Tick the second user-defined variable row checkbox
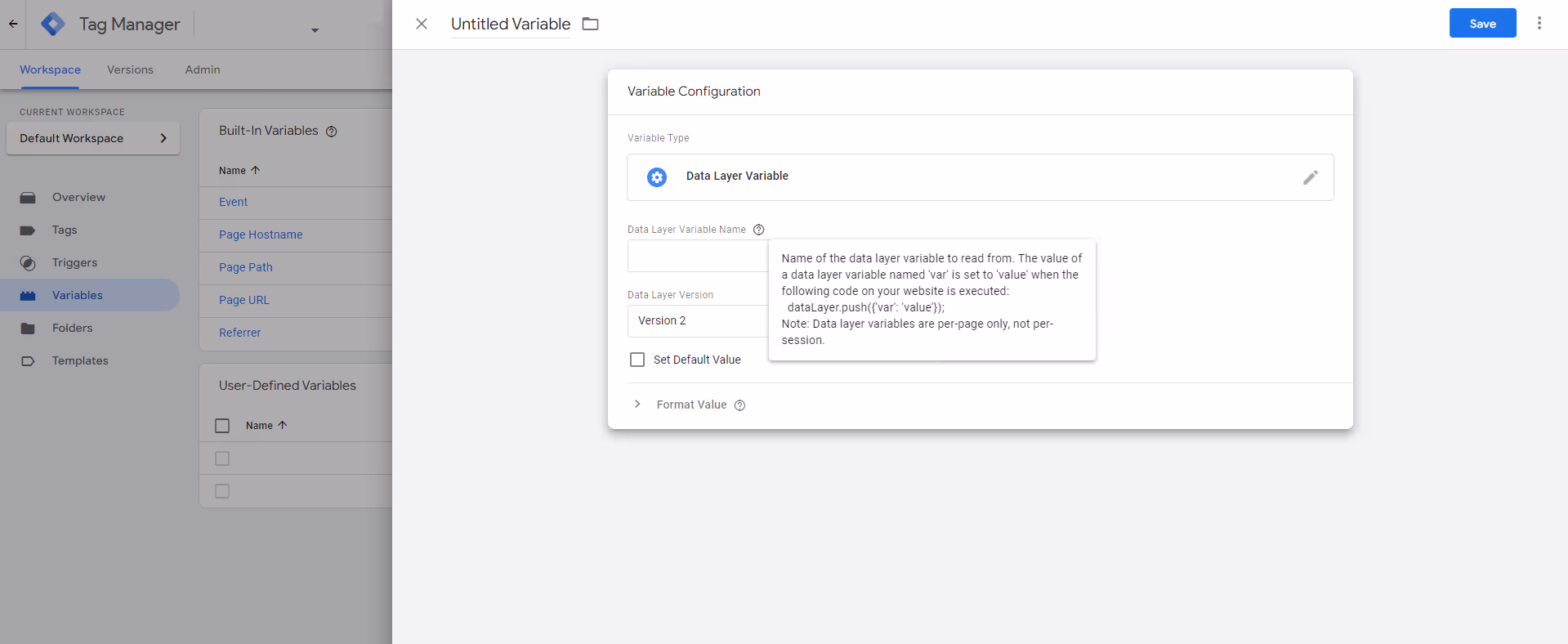Screen dimensions: 1568x644 [222, 491]
